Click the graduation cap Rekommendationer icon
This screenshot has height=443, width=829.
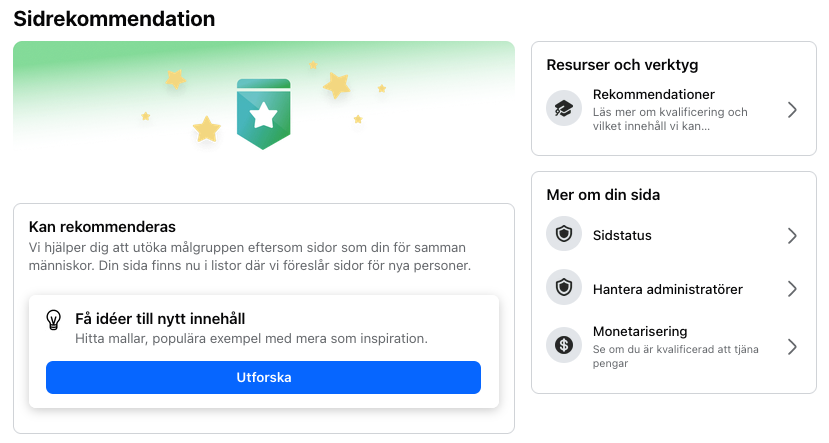(564, 108)
